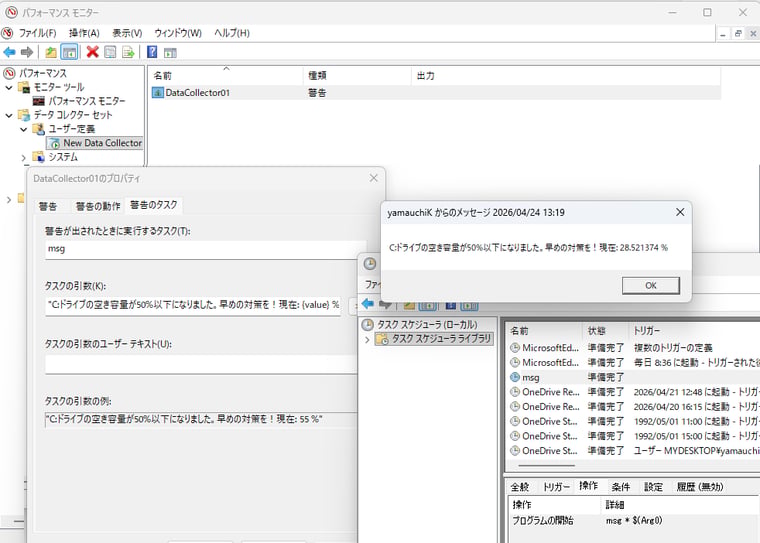Open the 履歴 (無効) tab

(700, 487)
